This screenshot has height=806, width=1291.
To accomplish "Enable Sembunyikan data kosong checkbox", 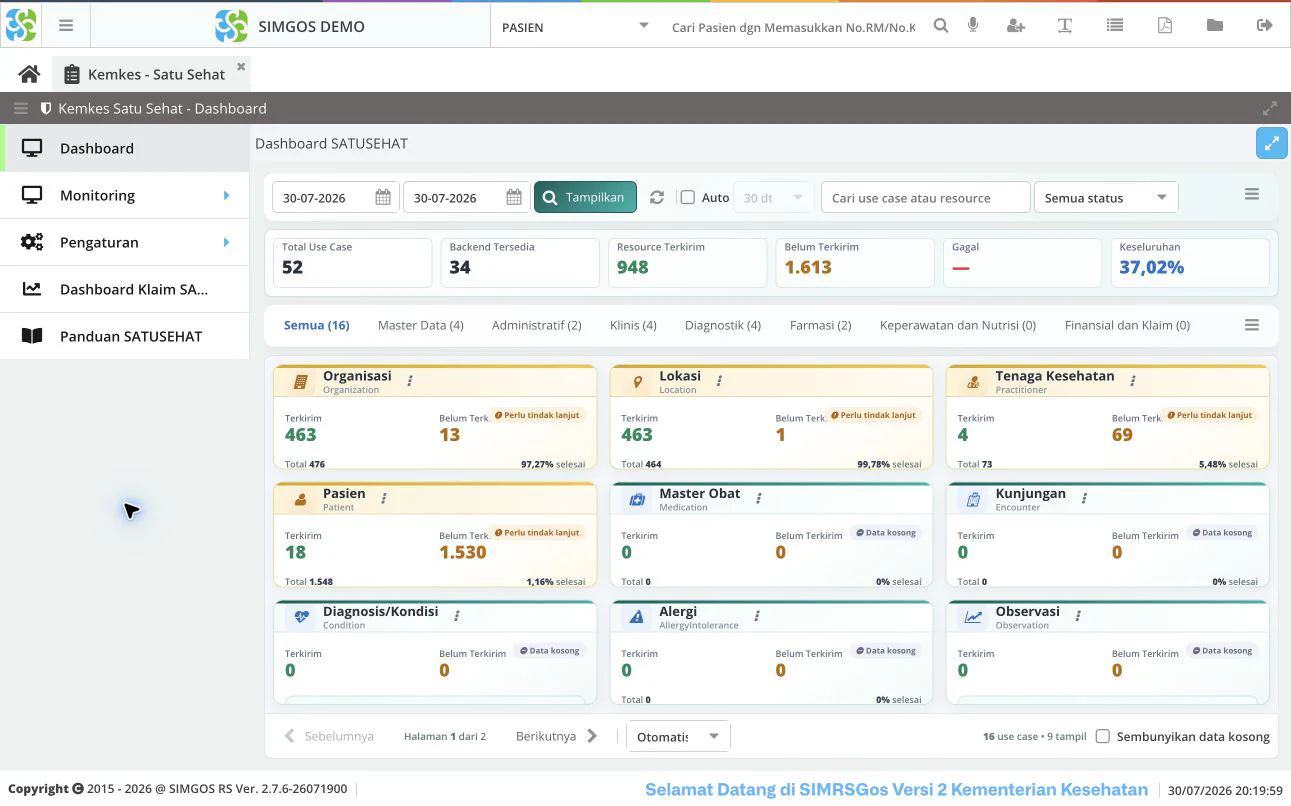I will coord(1103,736).
